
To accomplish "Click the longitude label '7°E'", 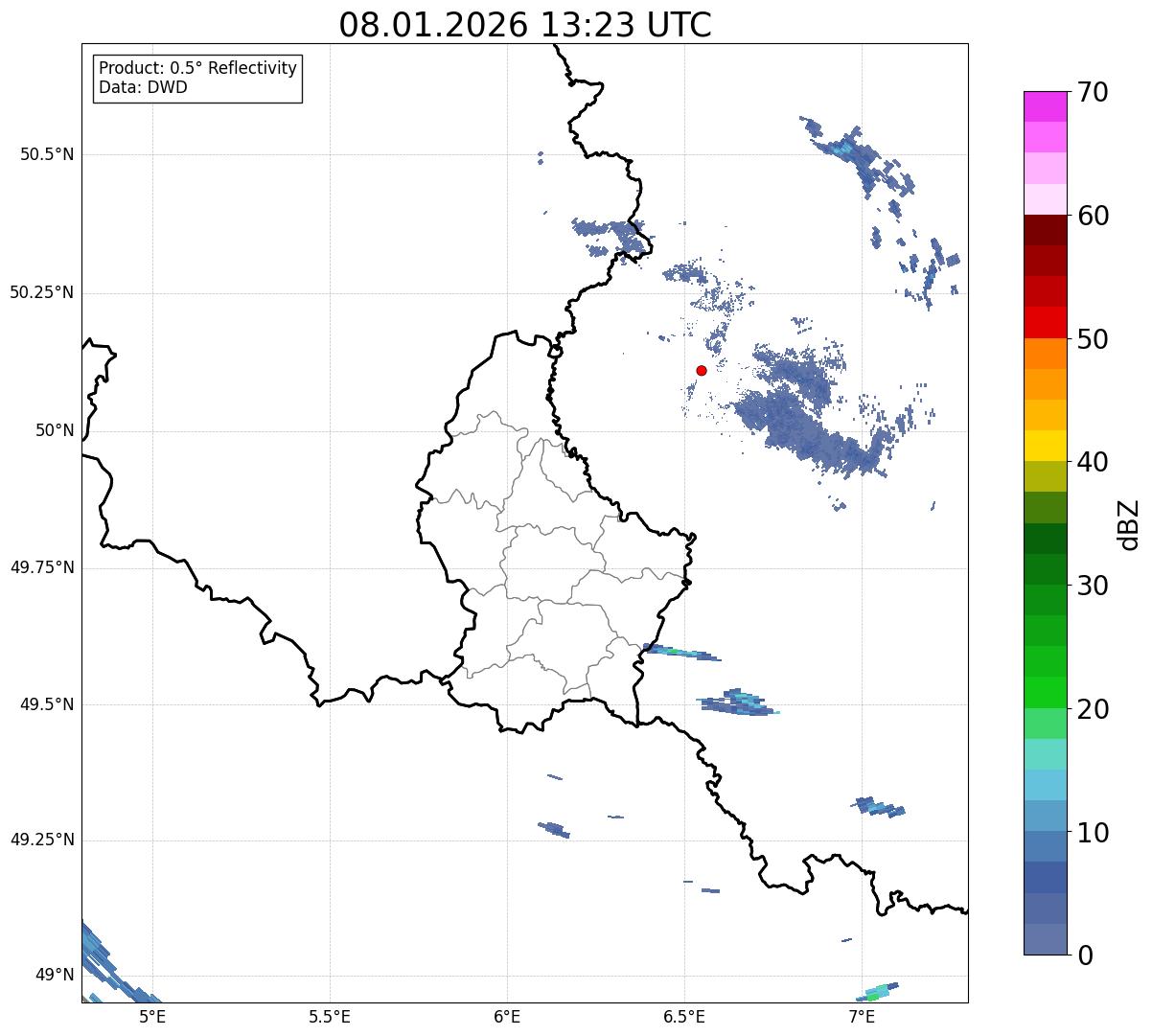I will click(862, 1017).
